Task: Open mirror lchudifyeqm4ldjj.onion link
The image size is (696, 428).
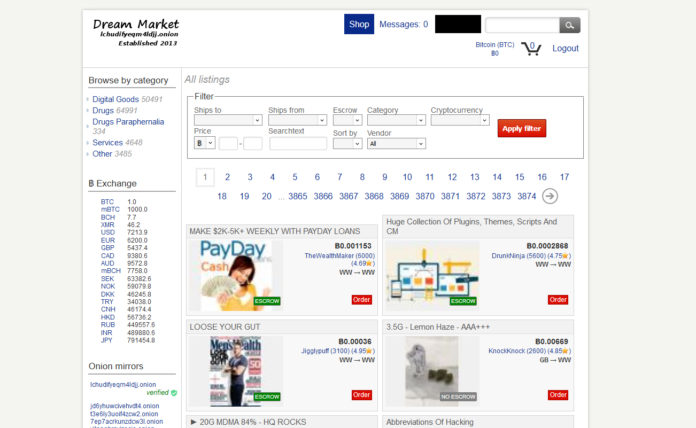Action: coord(123,384)
